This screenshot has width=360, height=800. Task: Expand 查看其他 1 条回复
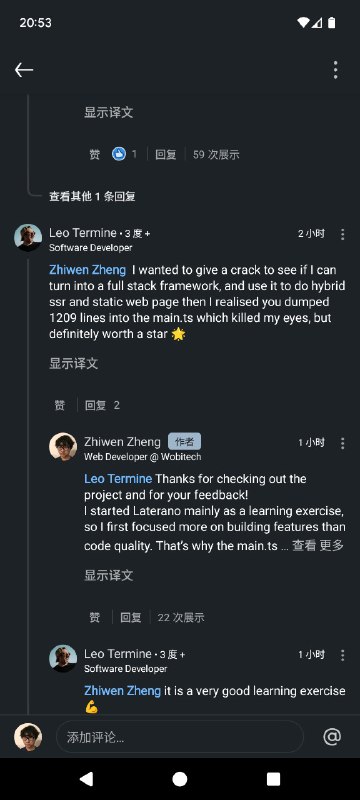coord(92,196)
